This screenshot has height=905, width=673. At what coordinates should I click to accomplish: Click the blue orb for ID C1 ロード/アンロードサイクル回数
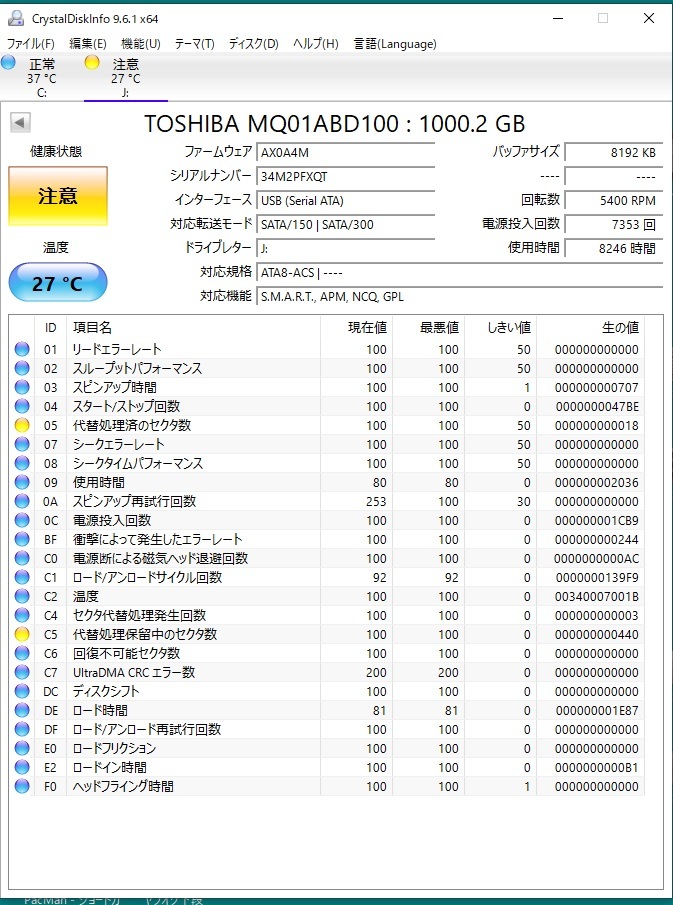(22, 578)
